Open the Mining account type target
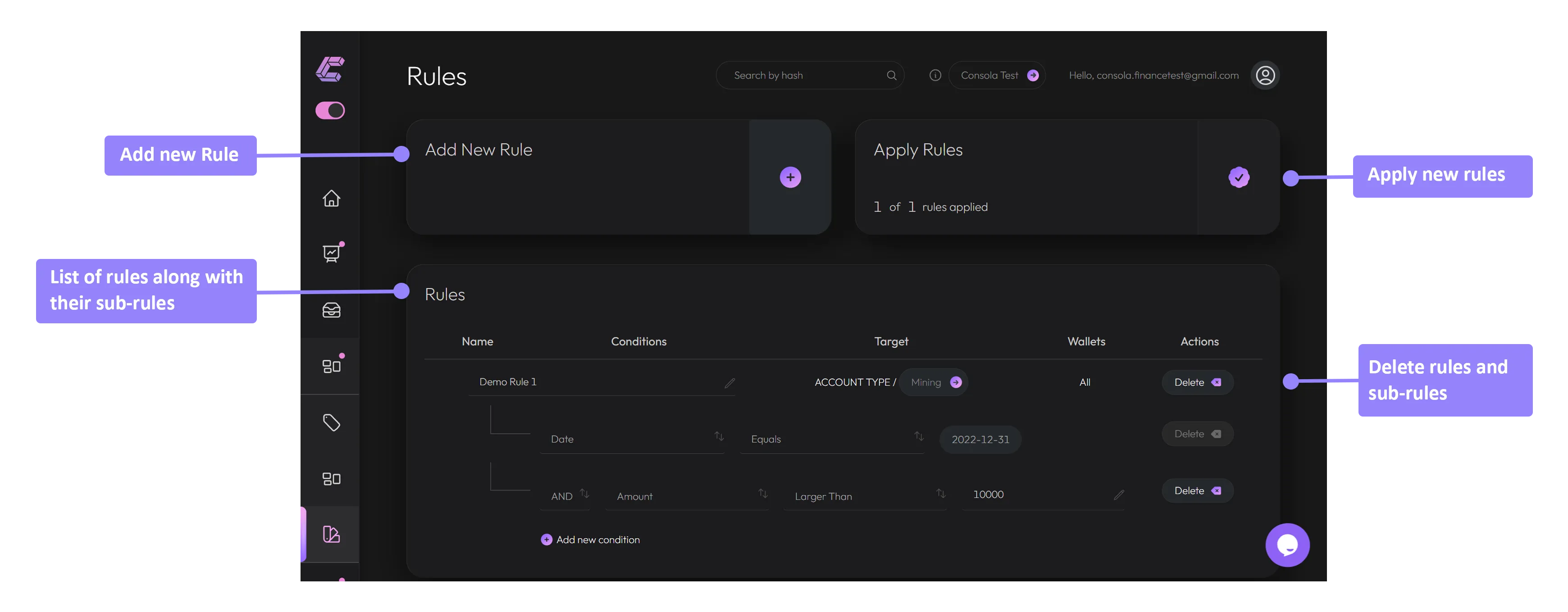 click(934, 382)
